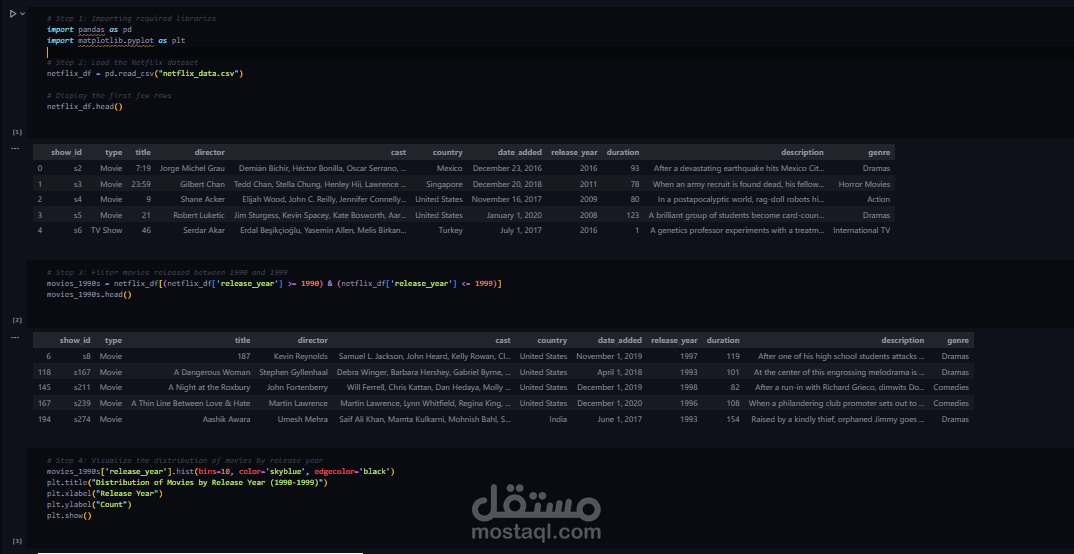The image size is (1074, 554).
Task: Click execution count [1] of first cell
Action: (17, 131)
